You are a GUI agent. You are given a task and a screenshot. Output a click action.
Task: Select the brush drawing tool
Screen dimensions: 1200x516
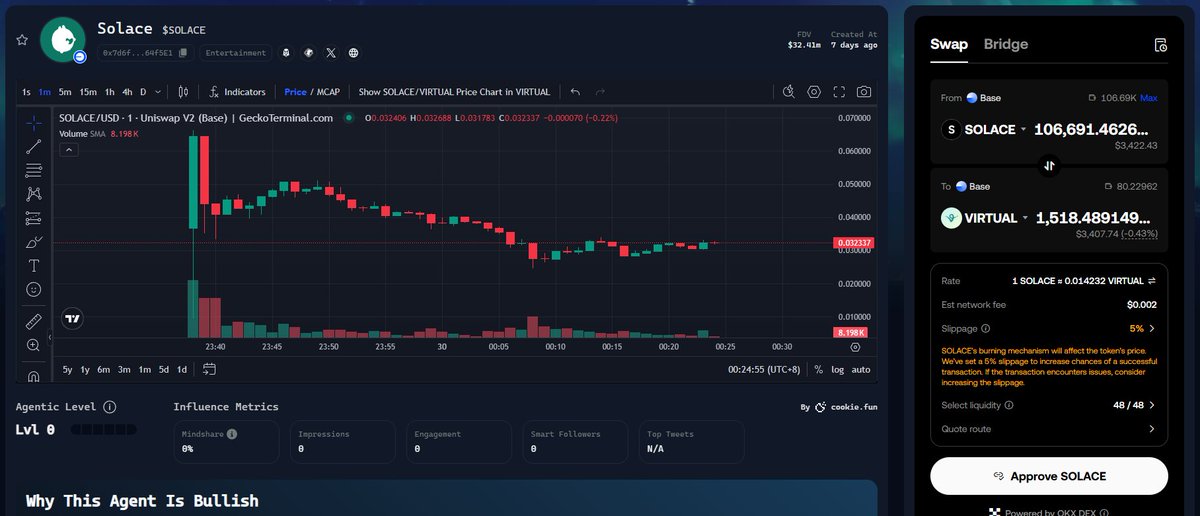(34, 242)
